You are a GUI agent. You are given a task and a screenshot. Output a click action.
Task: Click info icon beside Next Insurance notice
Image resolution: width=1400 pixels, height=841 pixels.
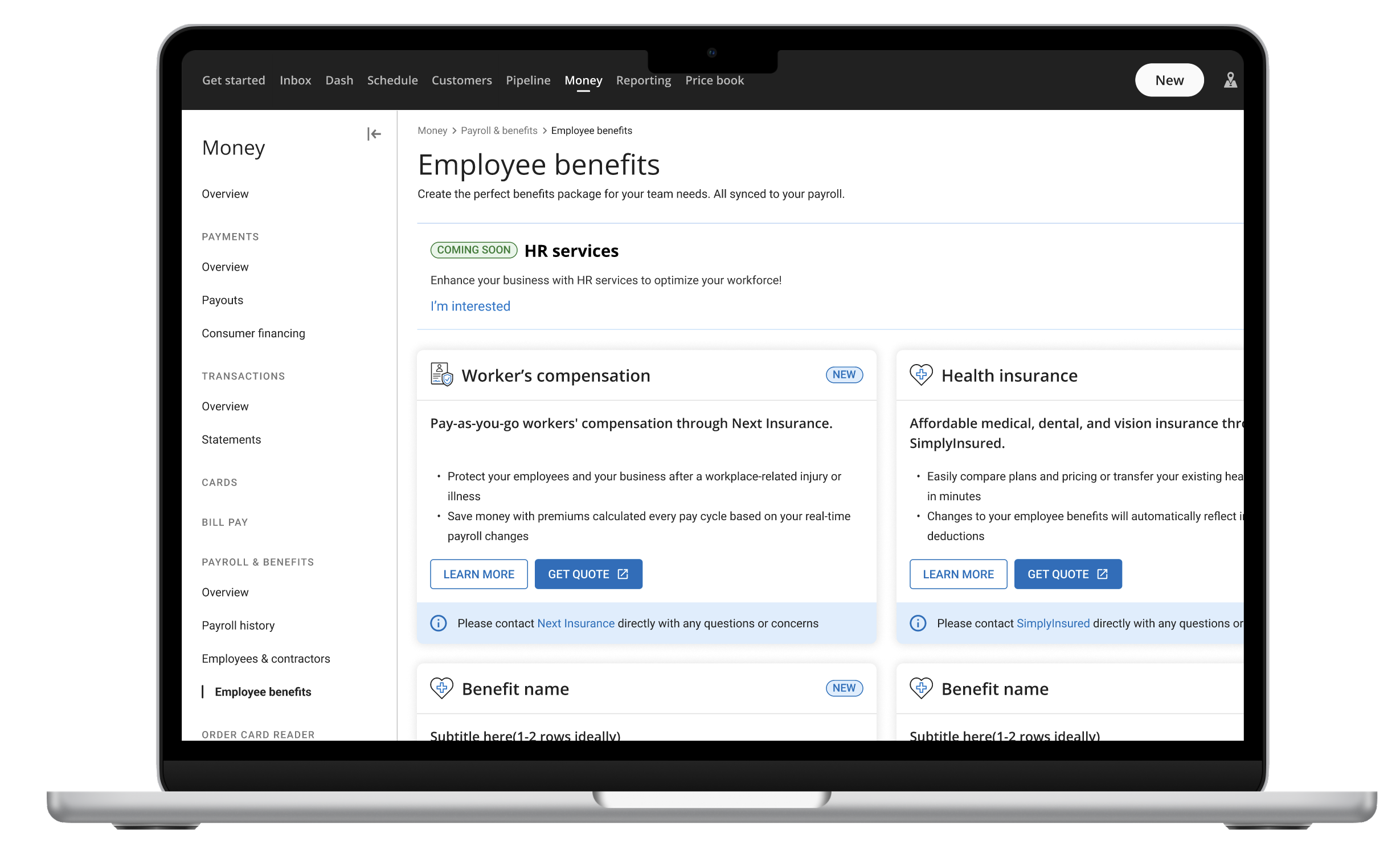click(x=438, y=623)
